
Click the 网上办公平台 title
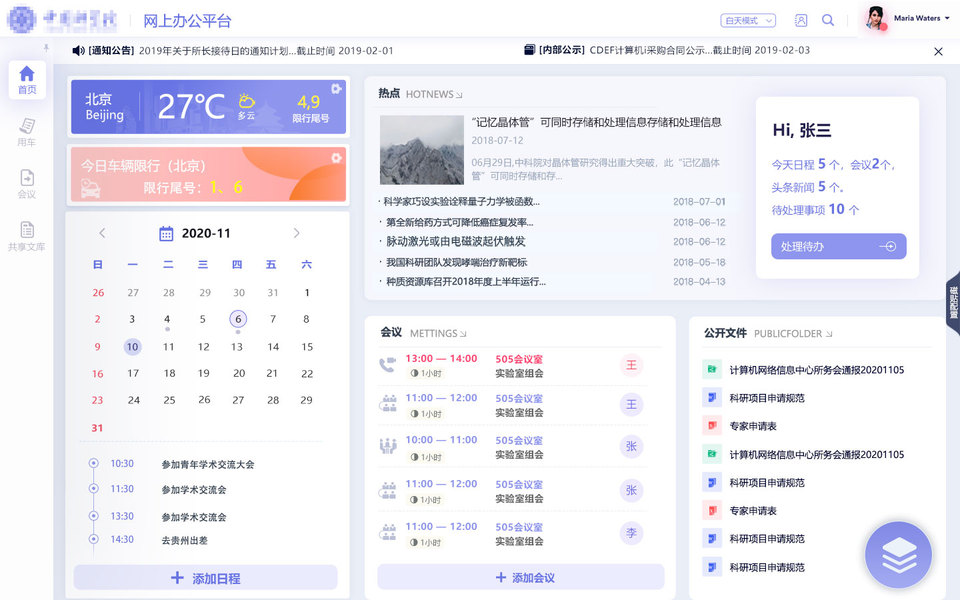pos(187,21)
